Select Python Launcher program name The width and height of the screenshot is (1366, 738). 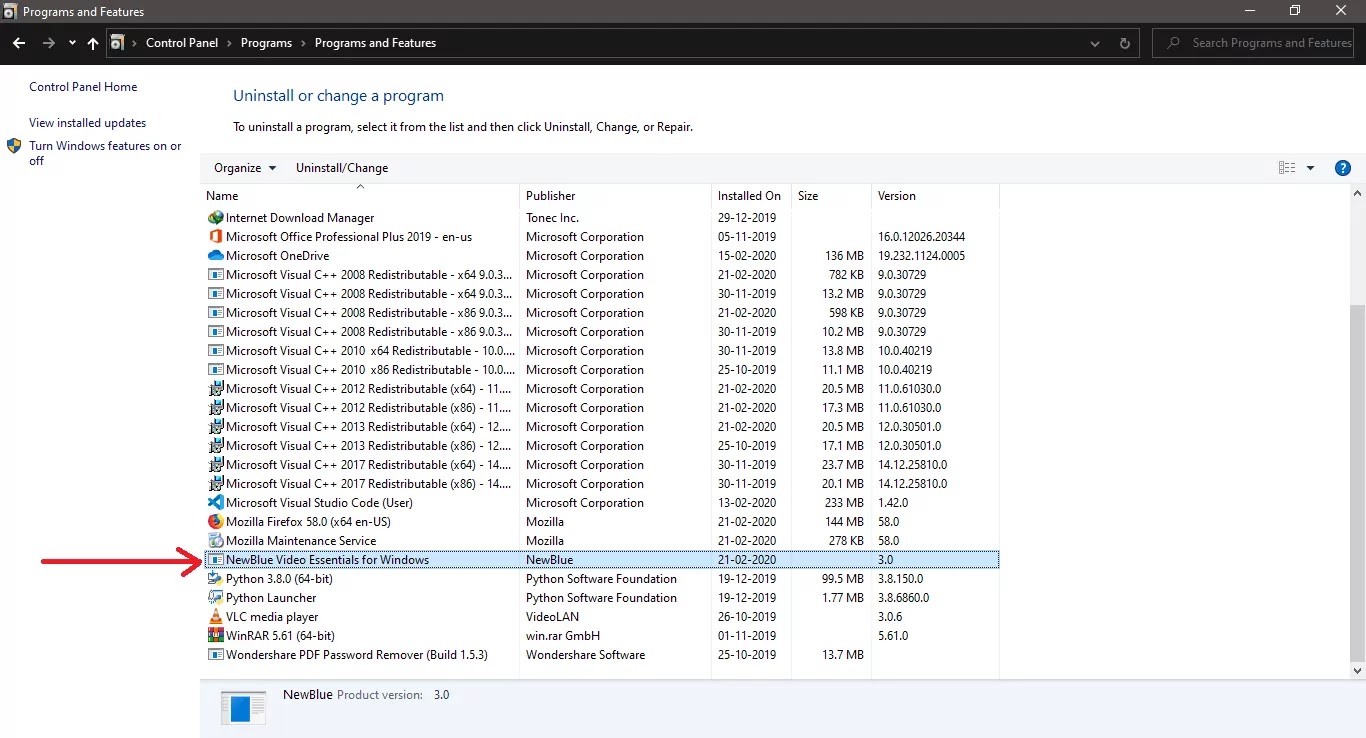[271, 598]
